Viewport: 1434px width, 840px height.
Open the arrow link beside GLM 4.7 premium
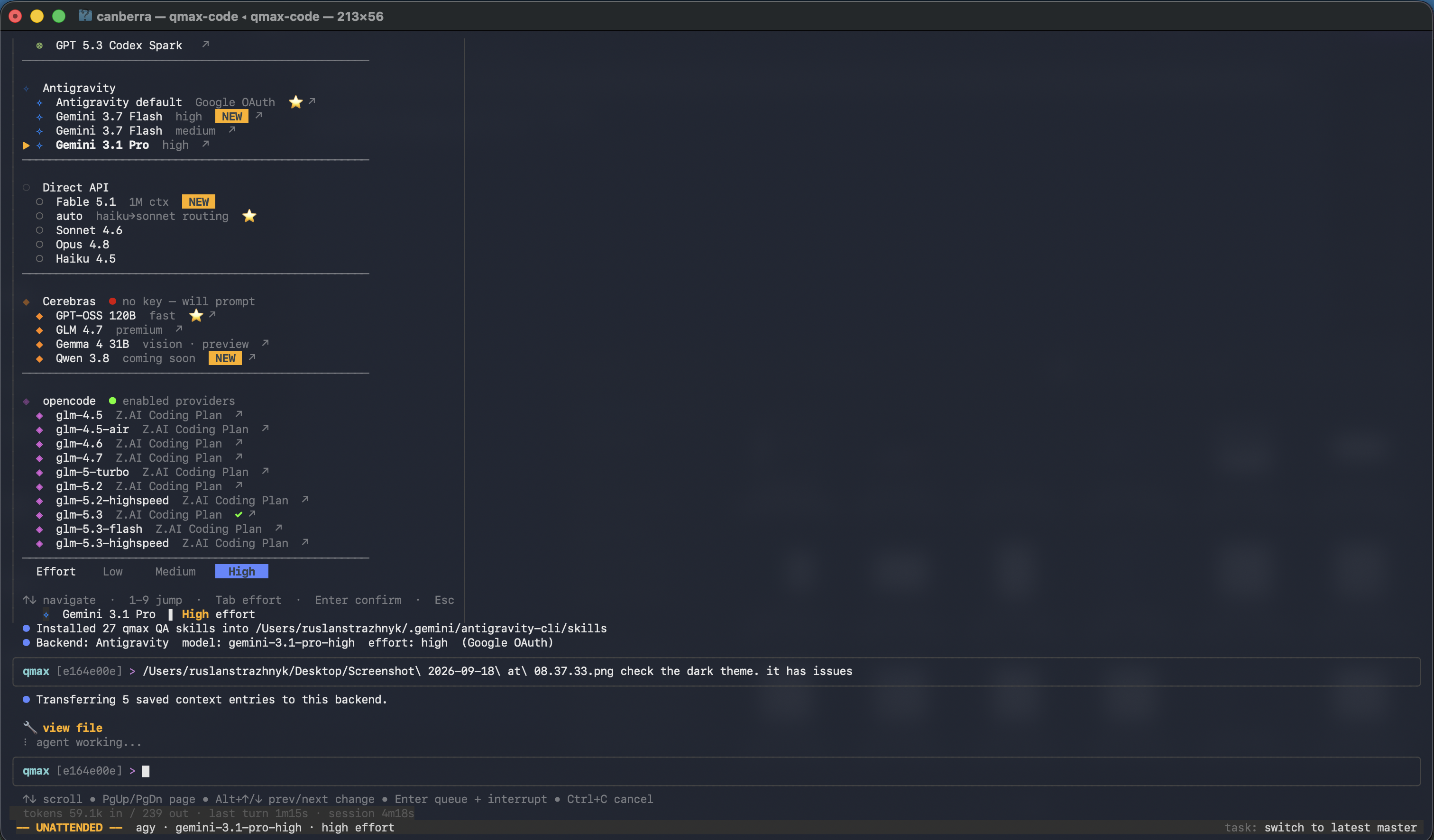[179, 329]
